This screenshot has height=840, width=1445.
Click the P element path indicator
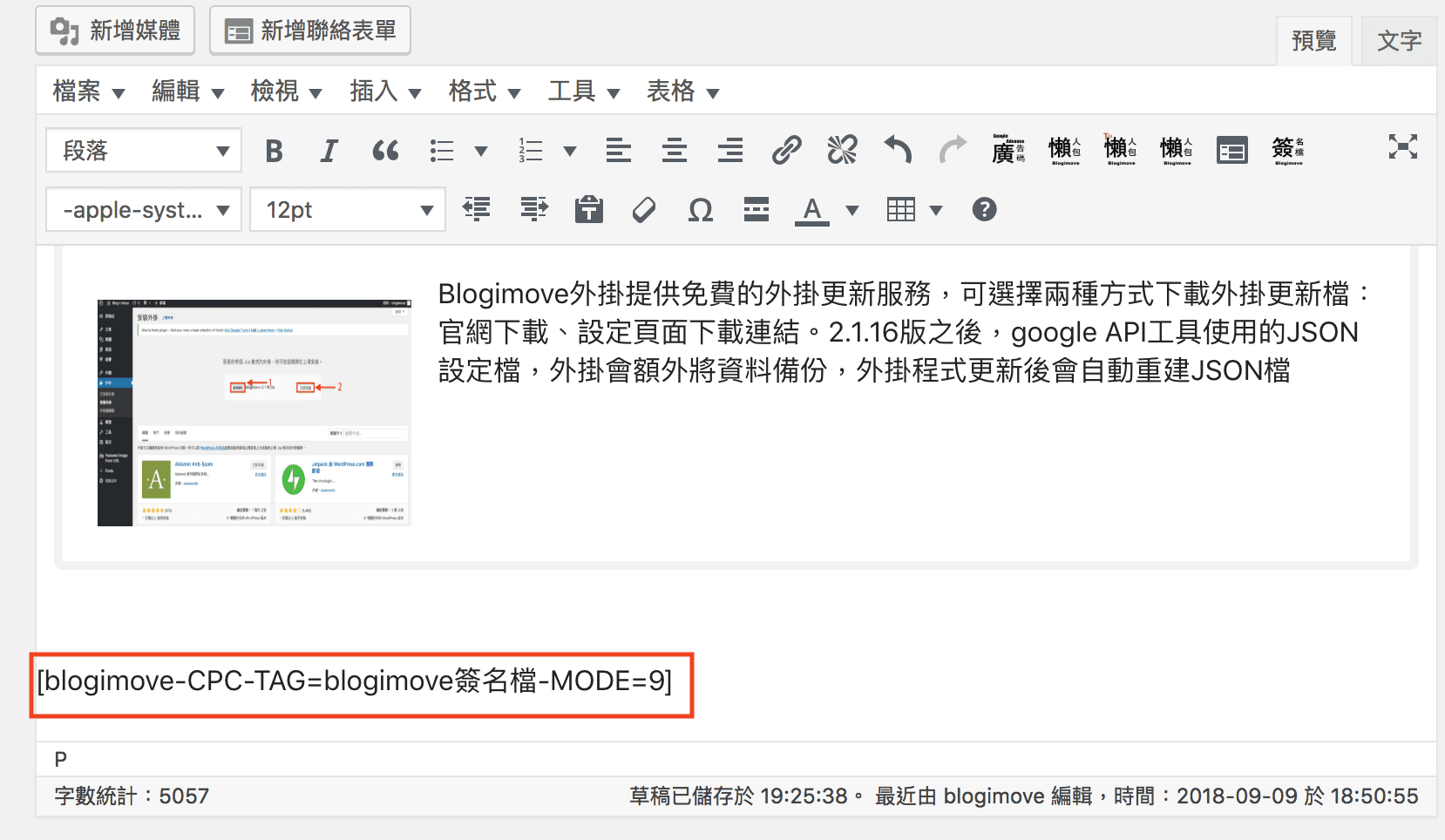click(61, 759)
